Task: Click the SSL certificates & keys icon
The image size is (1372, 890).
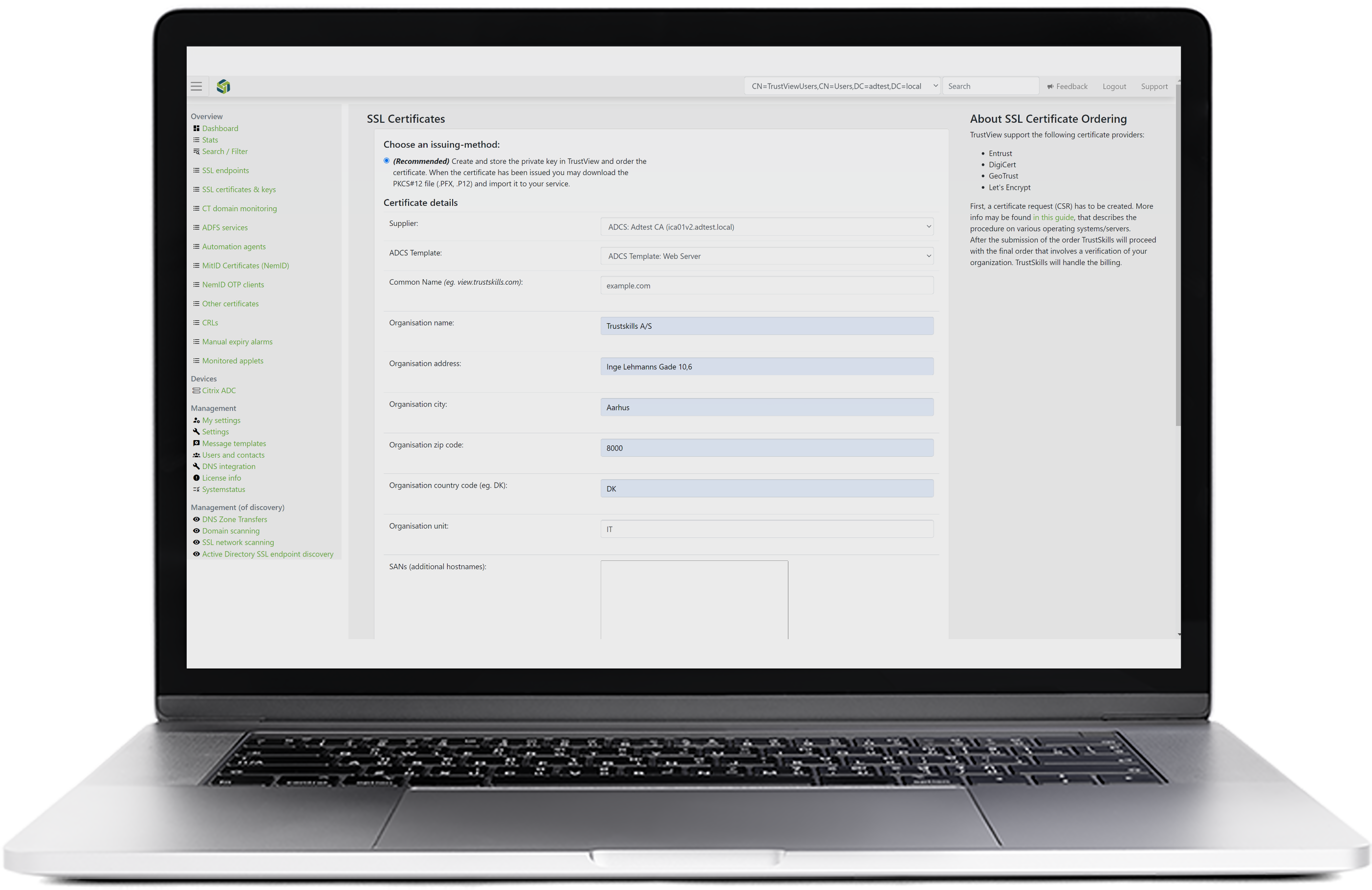Action: point(196,189)
